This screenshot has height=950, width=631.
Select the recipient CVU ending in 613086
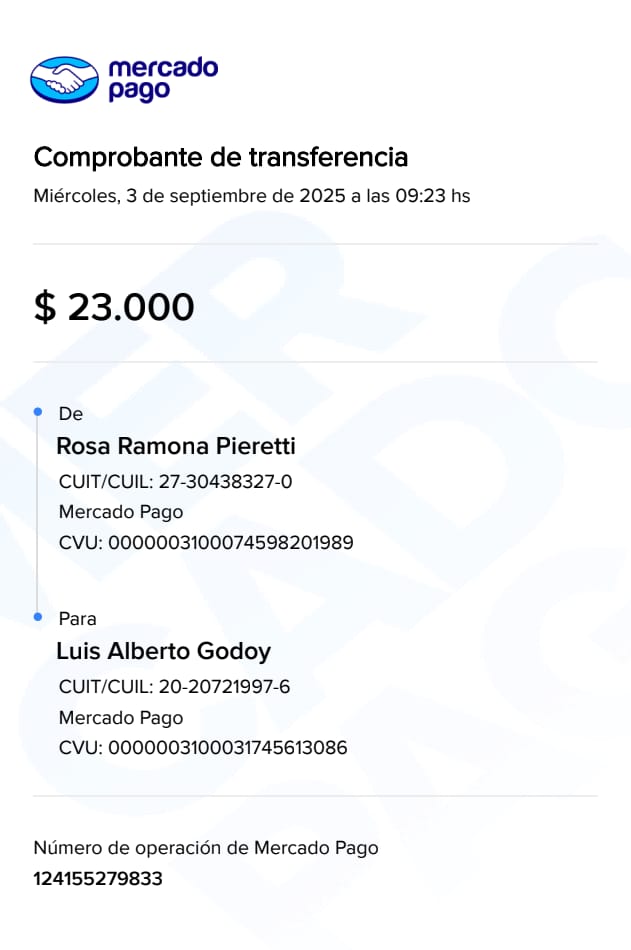(203, 748)
